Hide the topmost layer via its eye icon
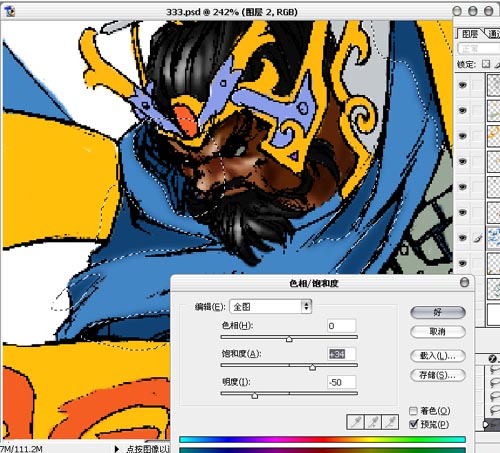Screen dimensions: 500x453 tap(462, 85)
